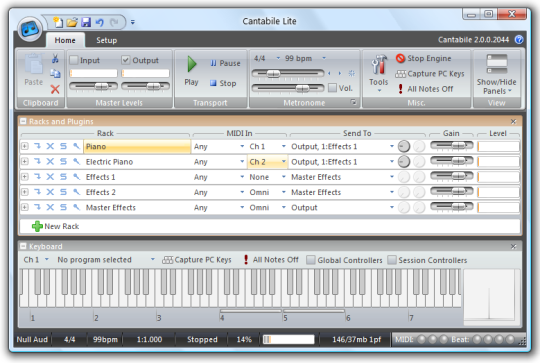
Task: Open the Piano Send To dropdown
Action: (x=392, y=146)
